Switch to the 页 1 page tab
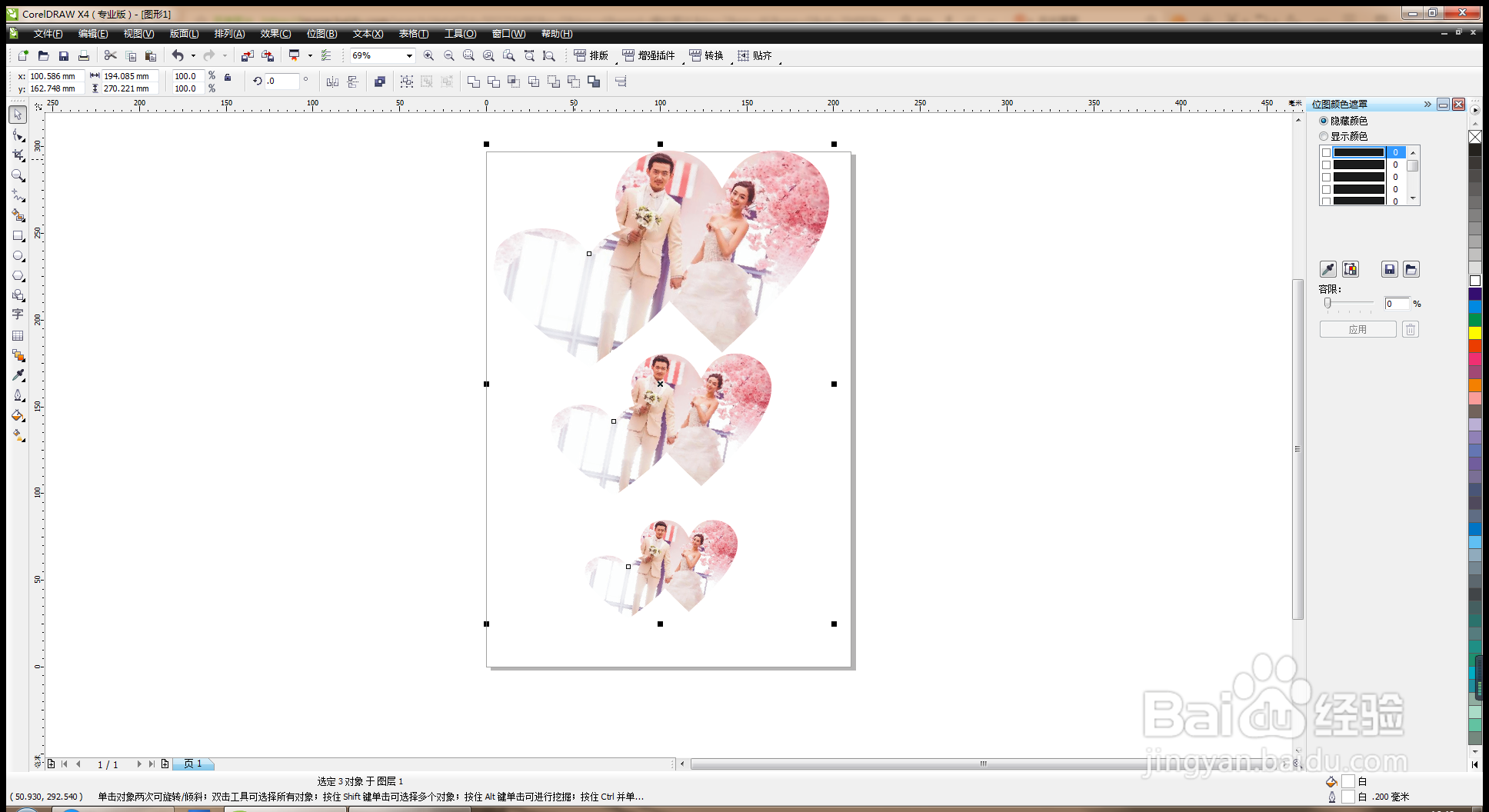This screenshot has width=1489, height=812. pos(193,764)
